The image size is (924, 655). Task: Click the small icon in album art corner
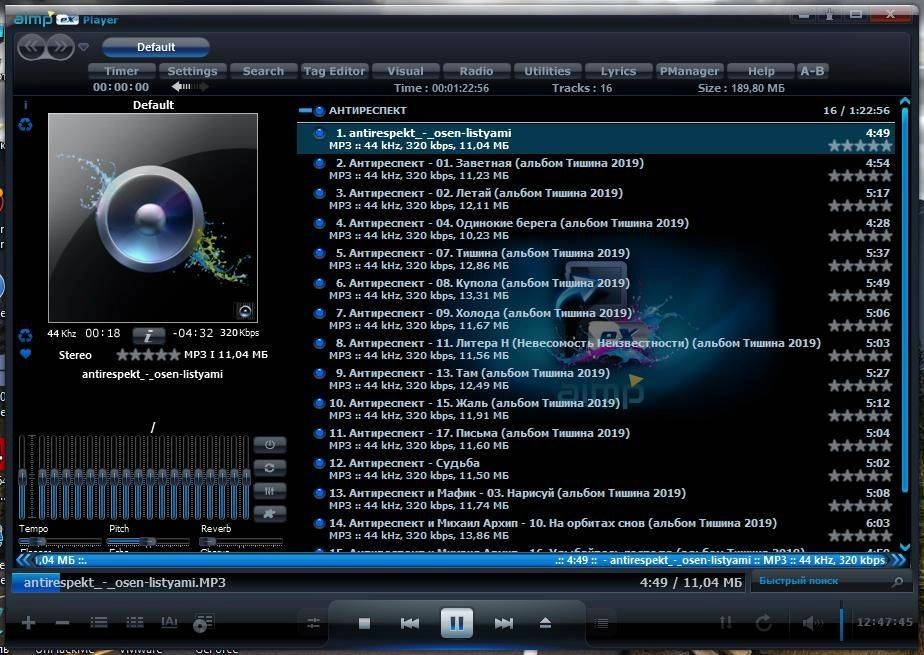click(x=245, y=310)
